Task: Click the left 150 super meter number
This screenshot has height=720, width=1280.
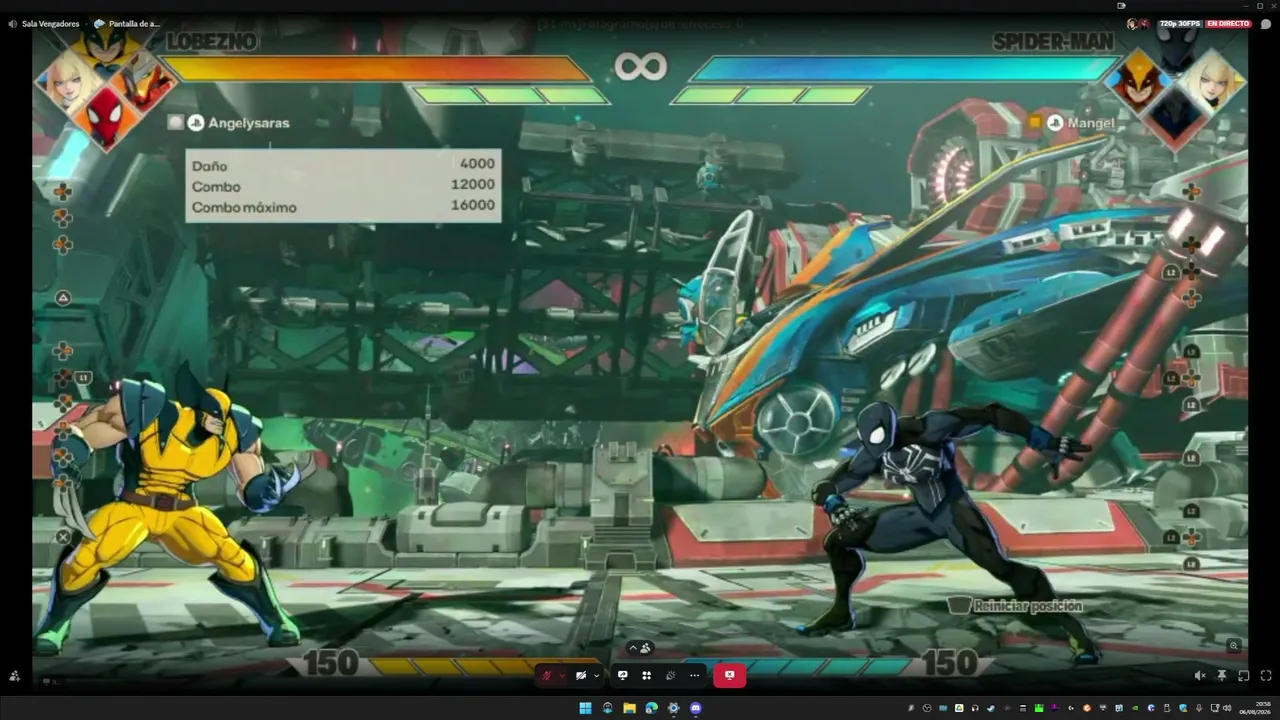Action: 331,662
